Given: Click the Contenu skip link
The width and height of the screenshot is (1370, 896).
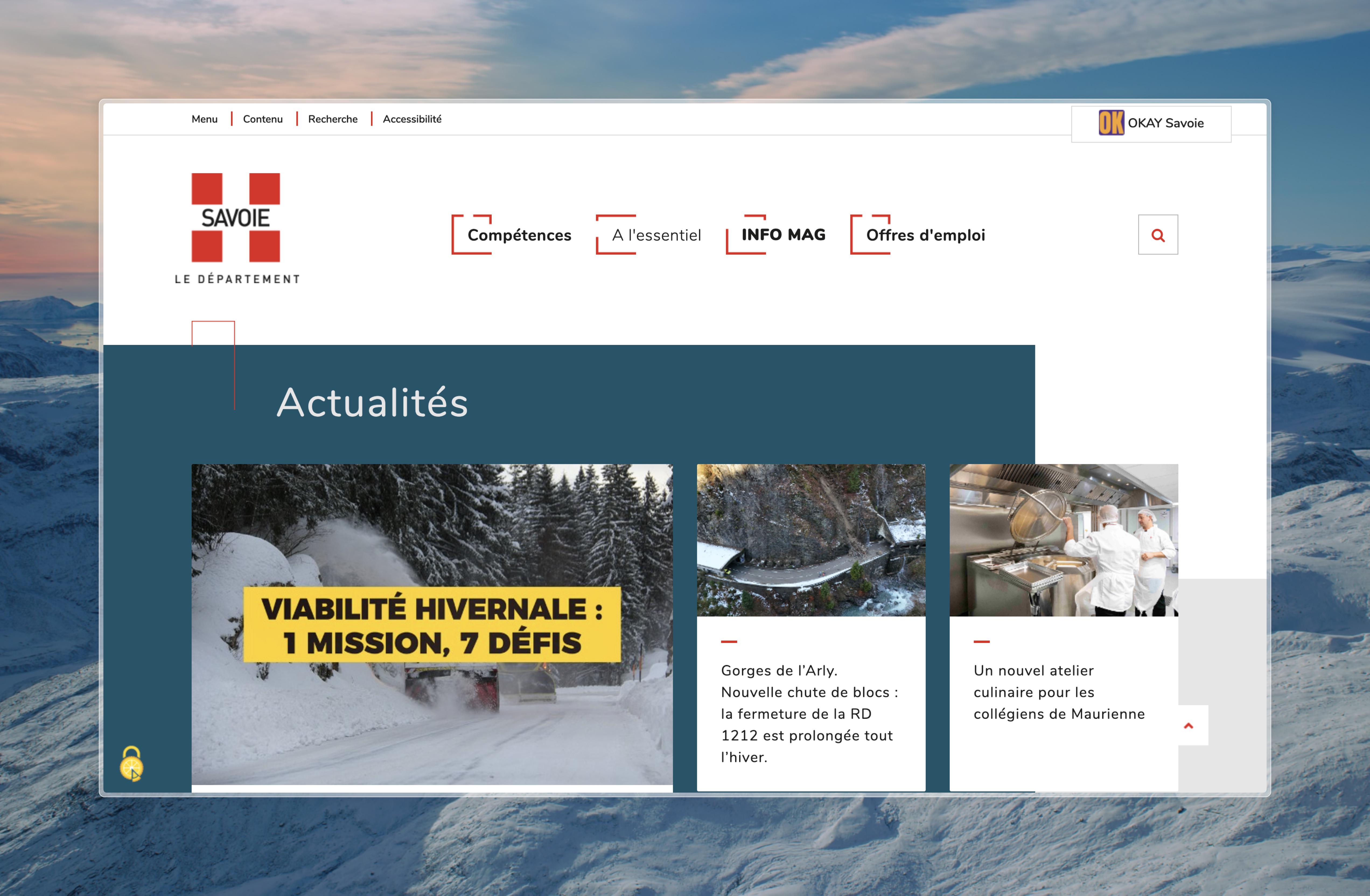Looking at the screenshot, I should point(263,119).
